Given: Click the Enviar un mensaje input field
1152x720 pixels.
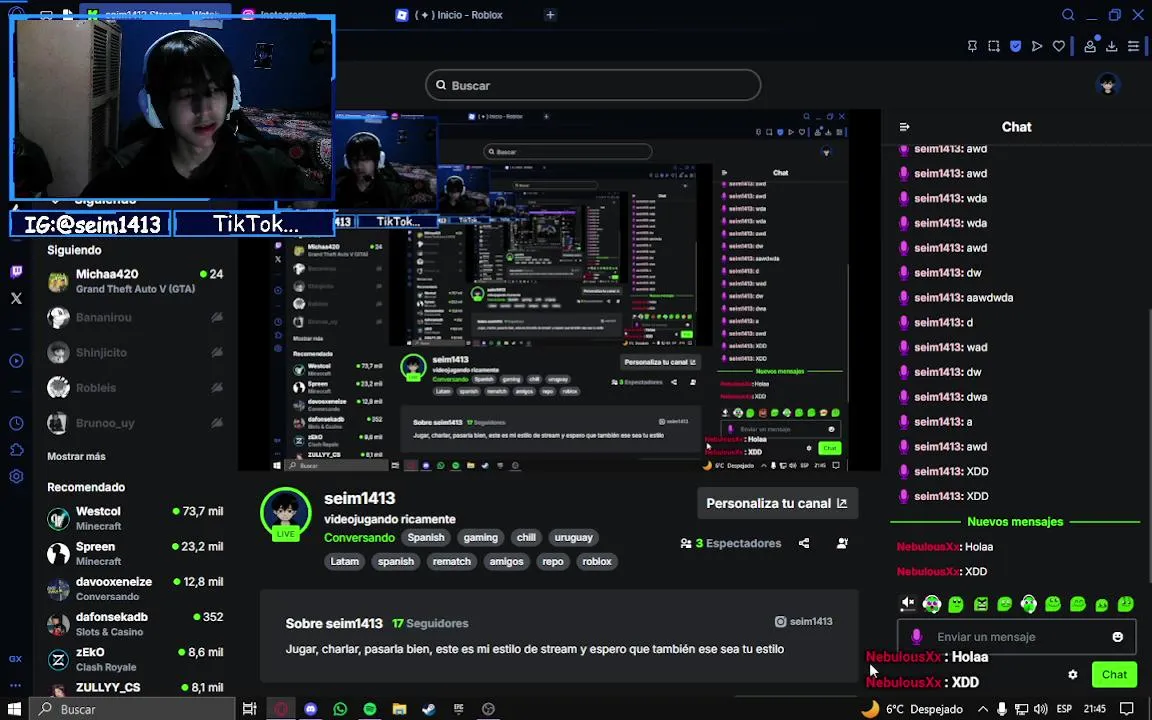Looking at the screenshot, I should 1016,637.
